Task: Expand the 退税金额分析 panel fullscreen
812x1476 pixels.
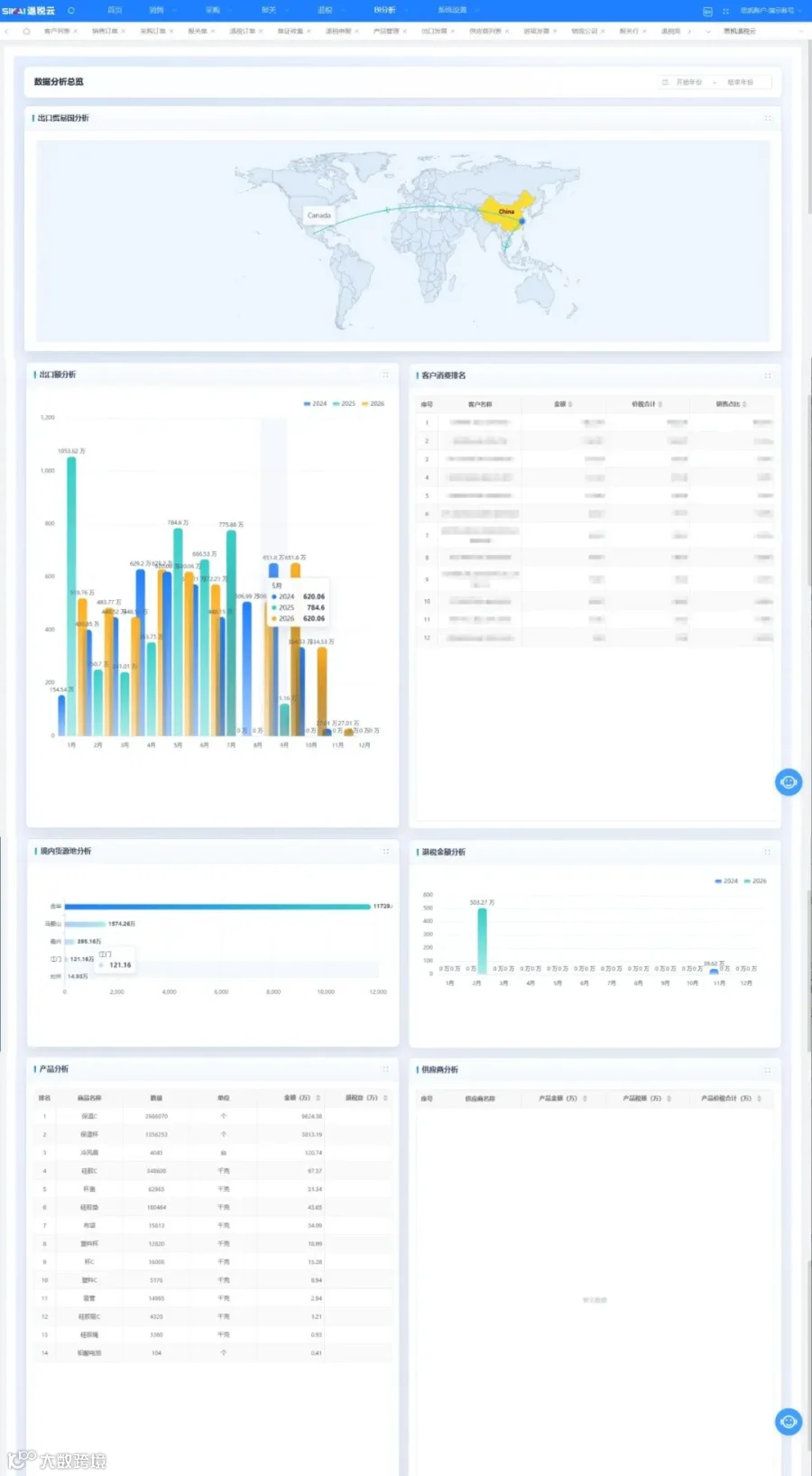Action: click(x=768, y=852)
